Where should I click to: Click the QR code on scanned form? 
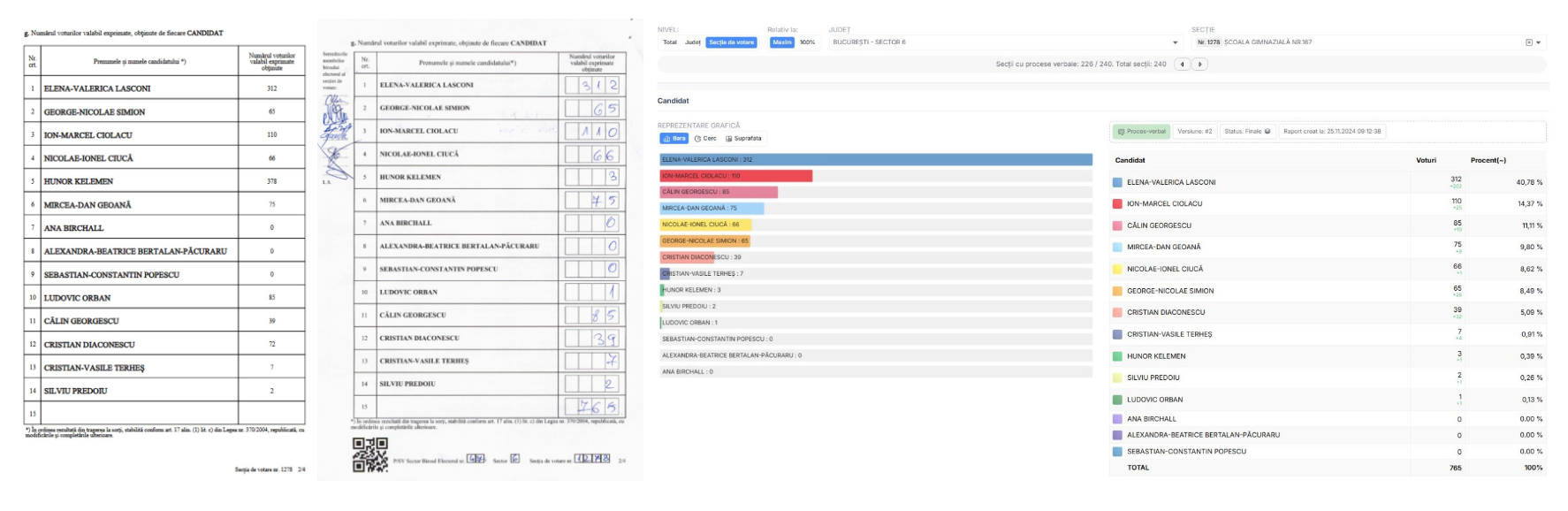coord(370,455)
